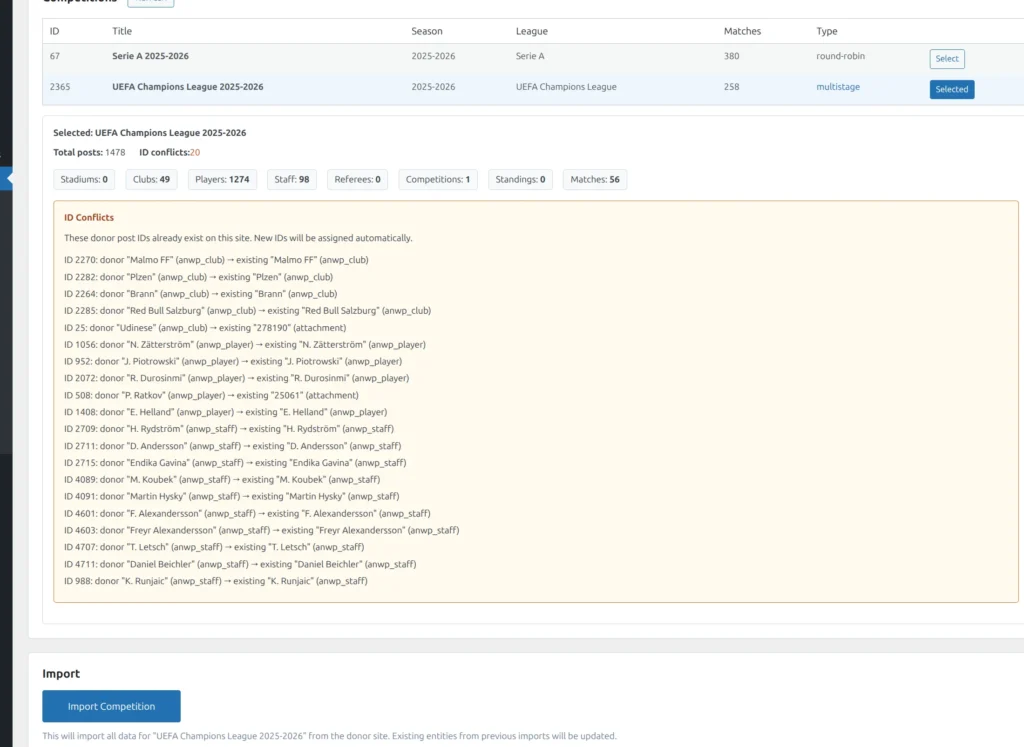Click the Players: 1274 count badge
Screen dimensions: 1024x747
point(222,180)
